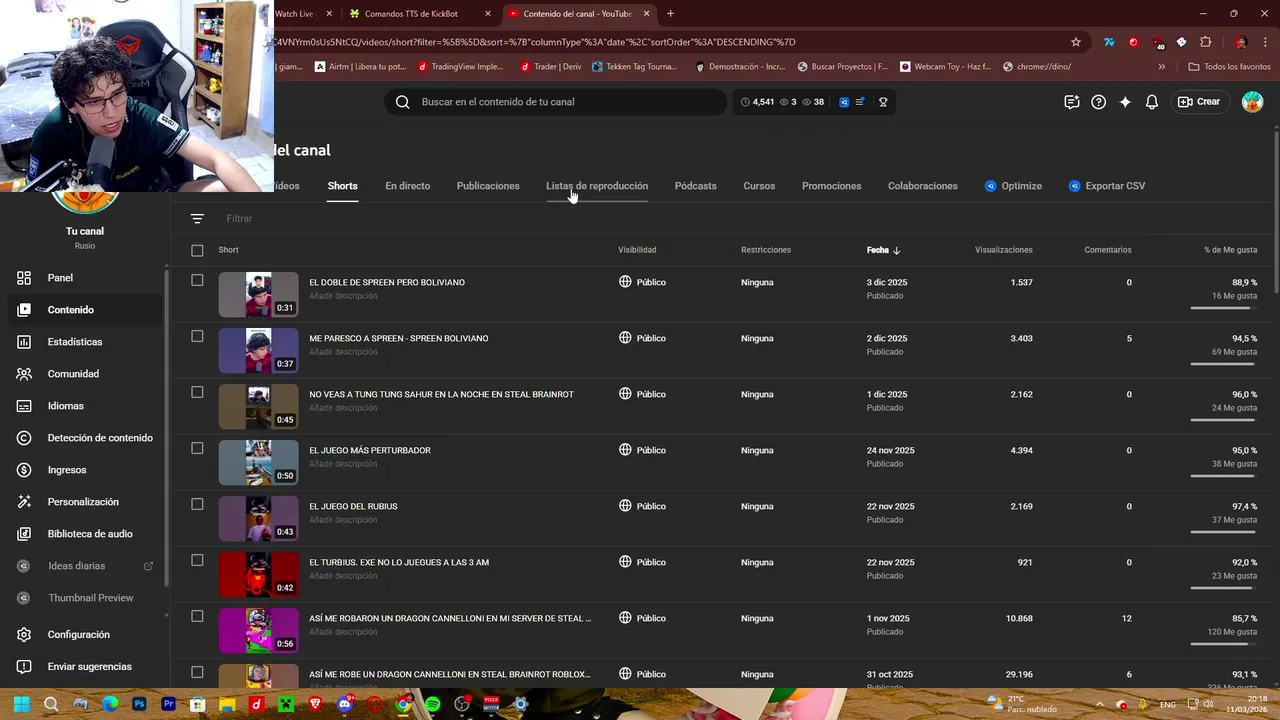Show more bookmarks via the chevron
Image resolution: width=1280 pixels, height=720 pixels.
pos(1161,67)
